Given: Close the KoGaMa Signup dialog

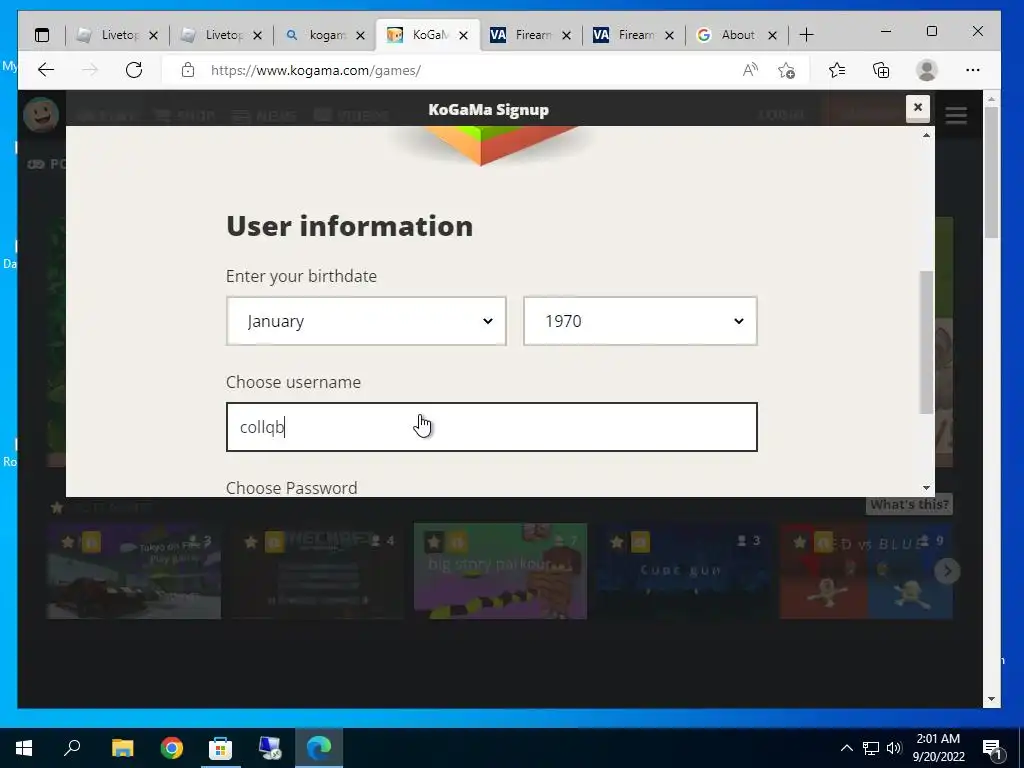Looking at the screenshot, I should pyautogui.click(x=918, y=108).
